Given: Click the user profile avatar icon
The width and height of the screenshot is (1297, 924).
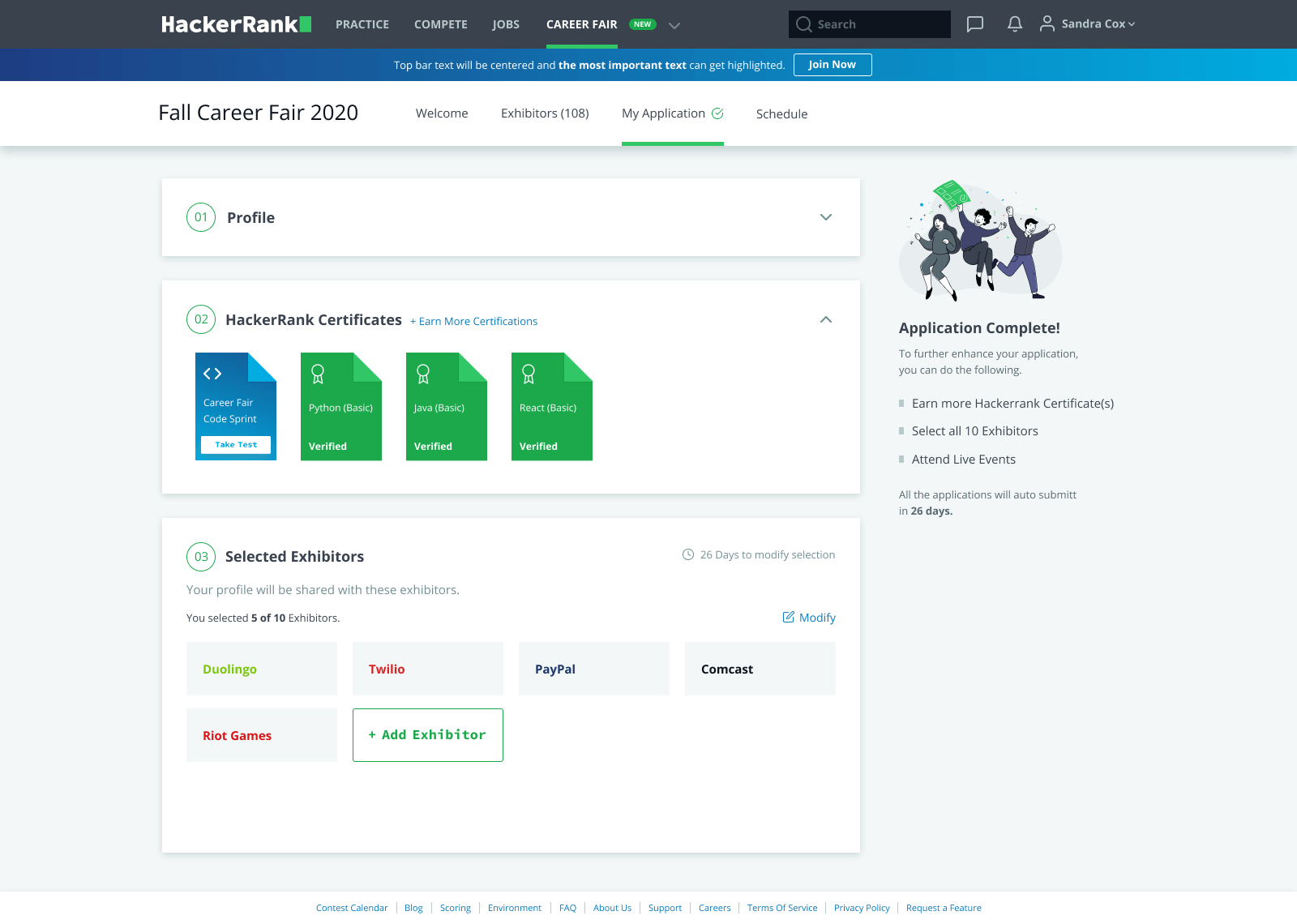Looking at the screenshot, I should point(1047,24).
